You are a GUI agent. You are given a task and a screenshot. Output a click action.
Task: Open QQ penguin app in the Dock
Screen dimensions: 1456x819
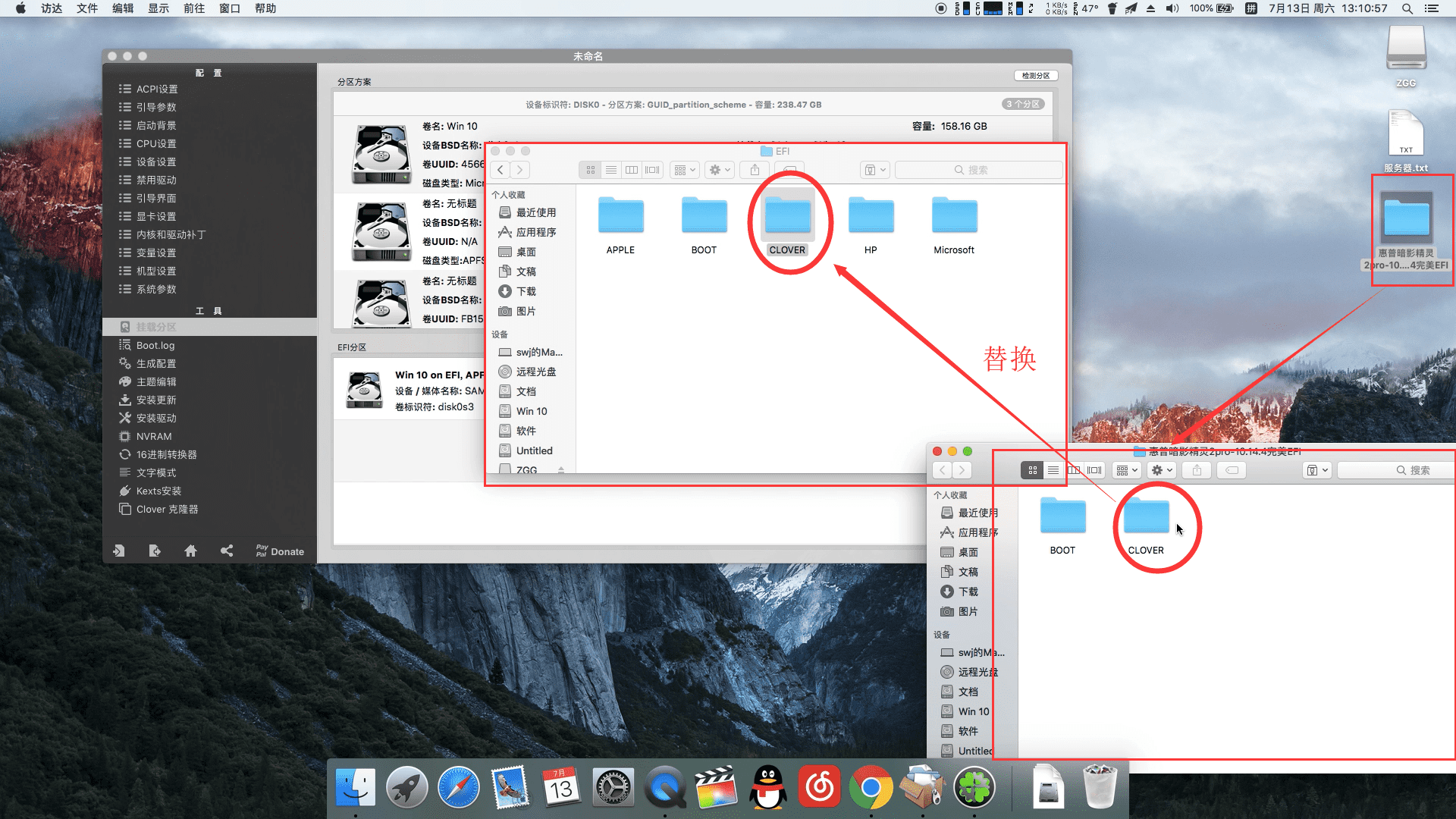pos(767,788)
